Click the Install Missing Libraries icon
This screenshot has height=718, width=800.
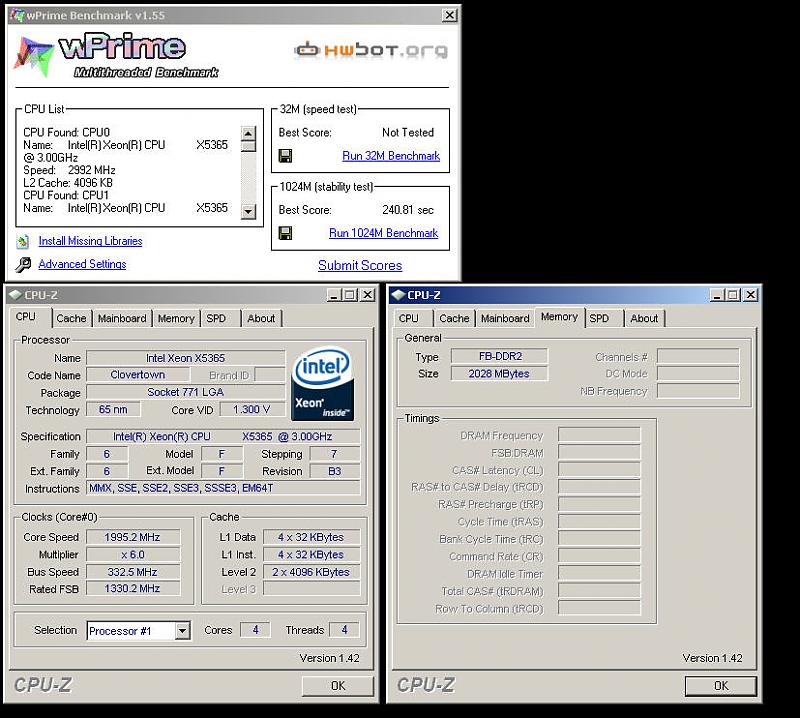pos(22,241)
